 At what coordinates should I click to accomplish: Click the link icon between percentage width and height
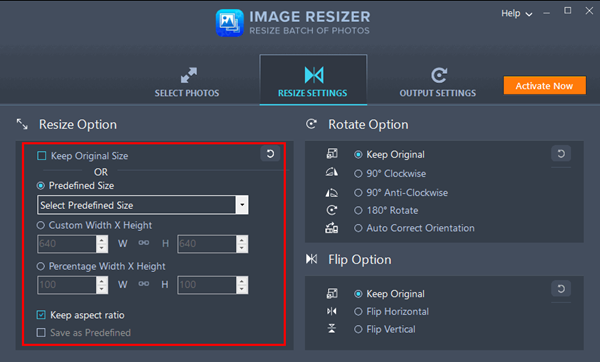pos(144,284)
